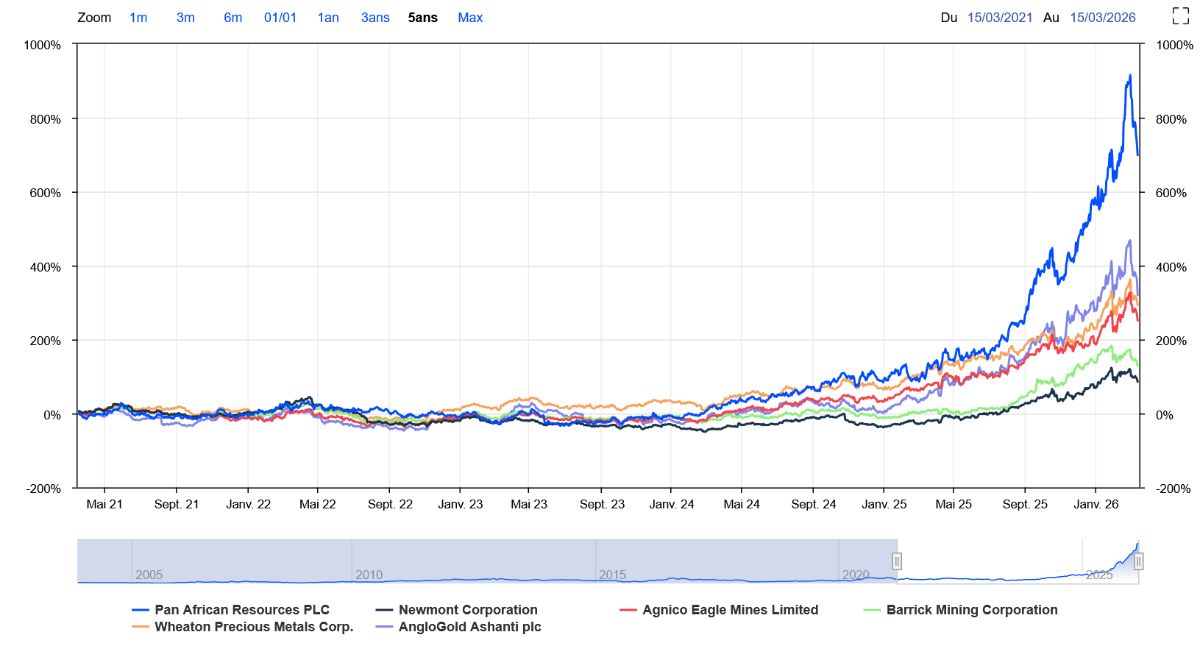Toggle AngloGold Ashanti plc legend item
Screen dimensions: 1200x652
[x=458, y=627]
